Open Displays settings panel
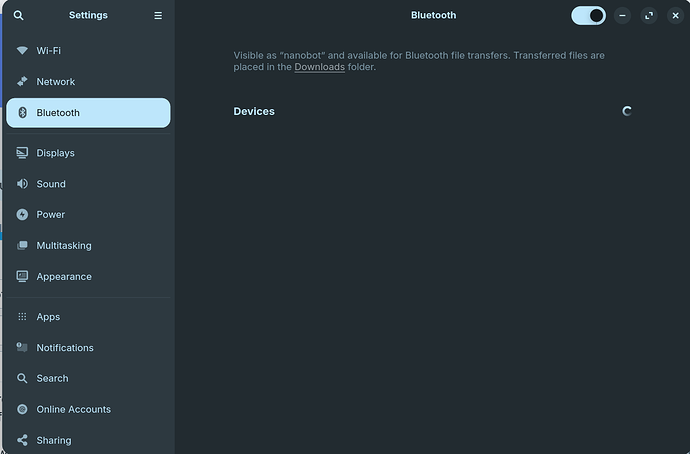690x454 pixels. pyautogui.click(x=55, y=153)
